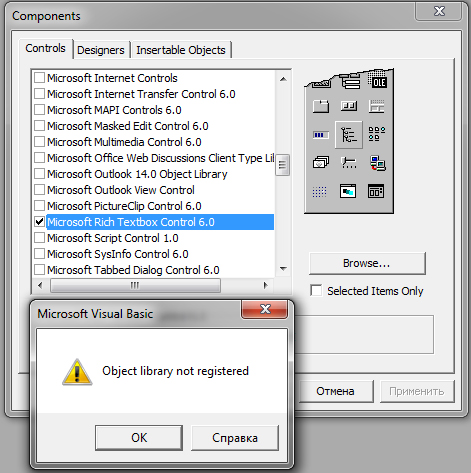Click the Применить button
The height and width of the screenshot is (473, 471).
coord(417,391)
